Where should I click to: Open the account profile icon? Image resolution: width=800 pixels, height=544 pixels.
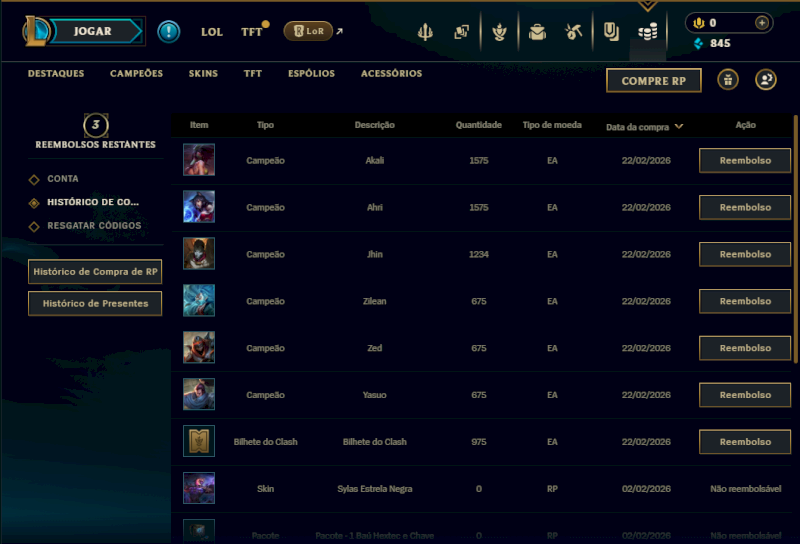[766, 80]
